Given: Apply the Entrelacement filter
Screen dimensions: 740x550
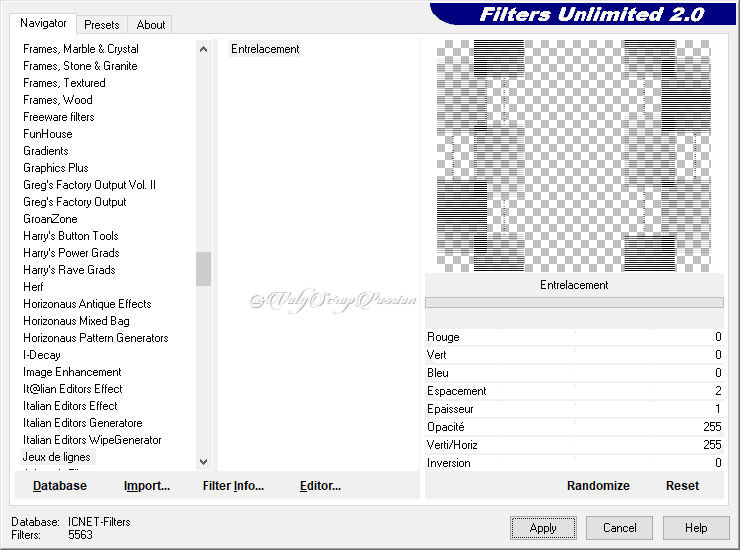Looking at the screenshot, I should click(x=543, y=528).
